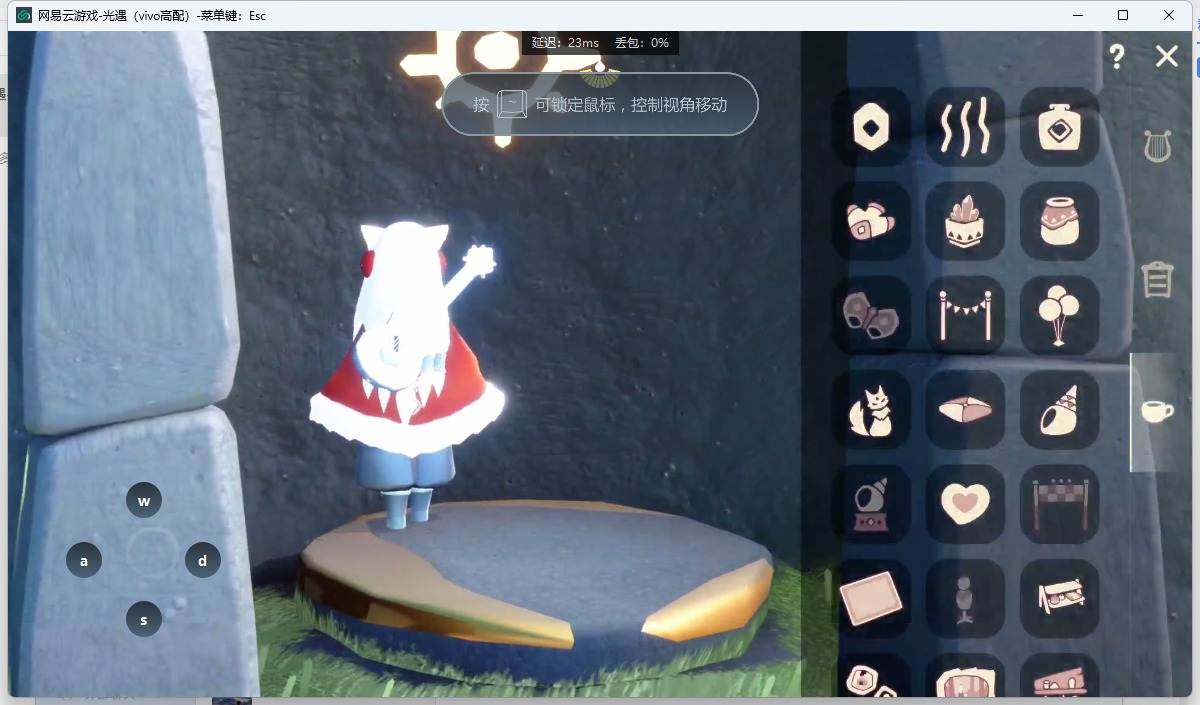Click the center of the virtual joystick
The image size is (1200, 705).
[x=151, y=553]
